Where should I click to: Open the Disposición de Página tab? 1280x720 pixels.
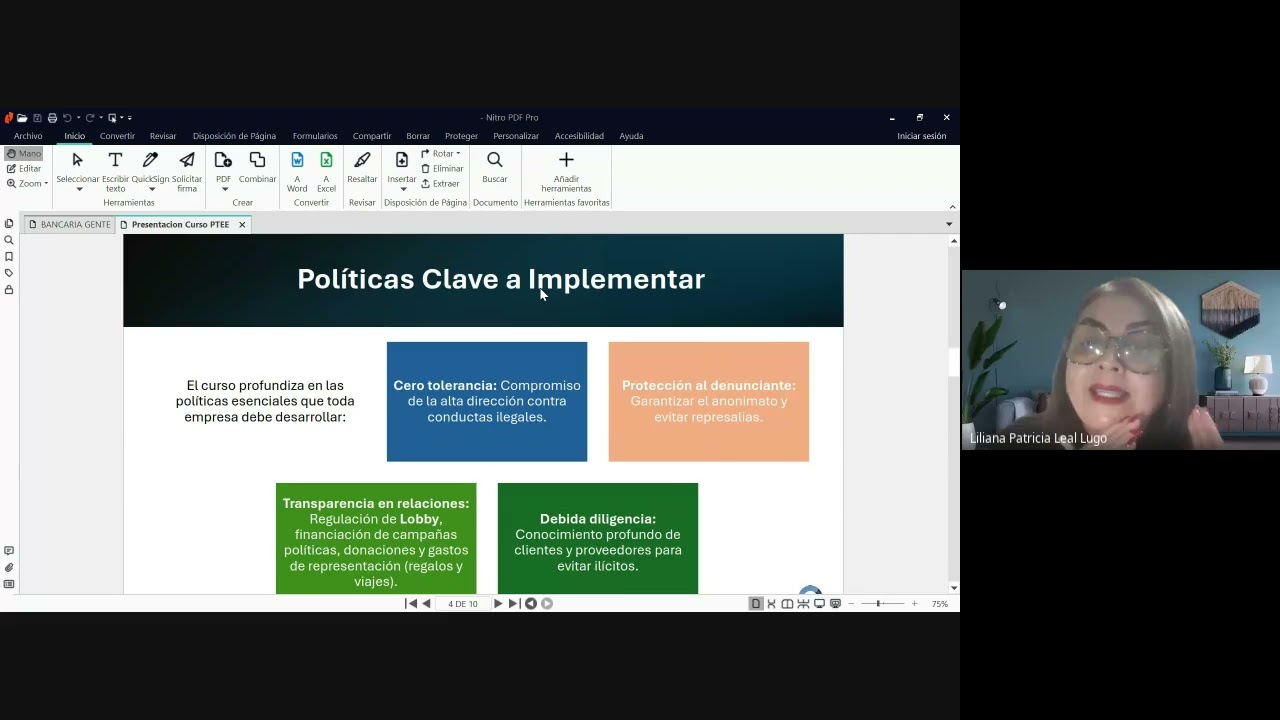[x=234, y=136]
